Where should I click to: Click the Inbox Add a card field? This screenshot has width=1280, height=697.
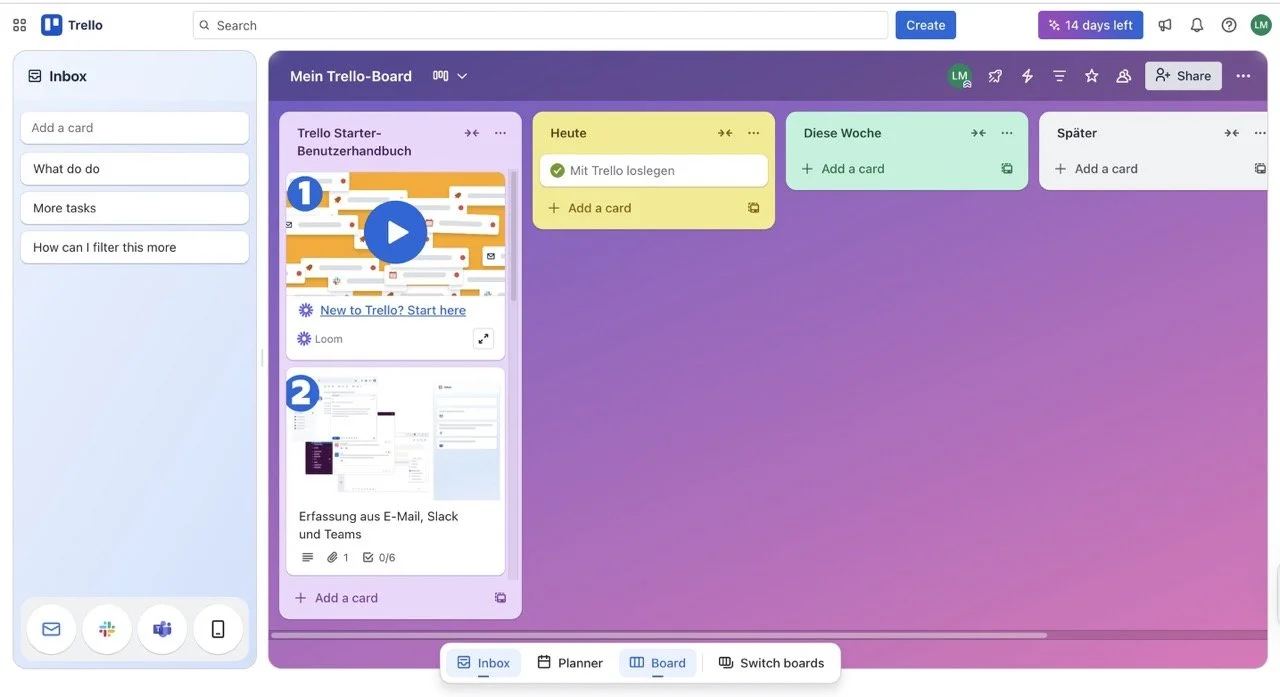pyautogui.click(x=134, y=128)
